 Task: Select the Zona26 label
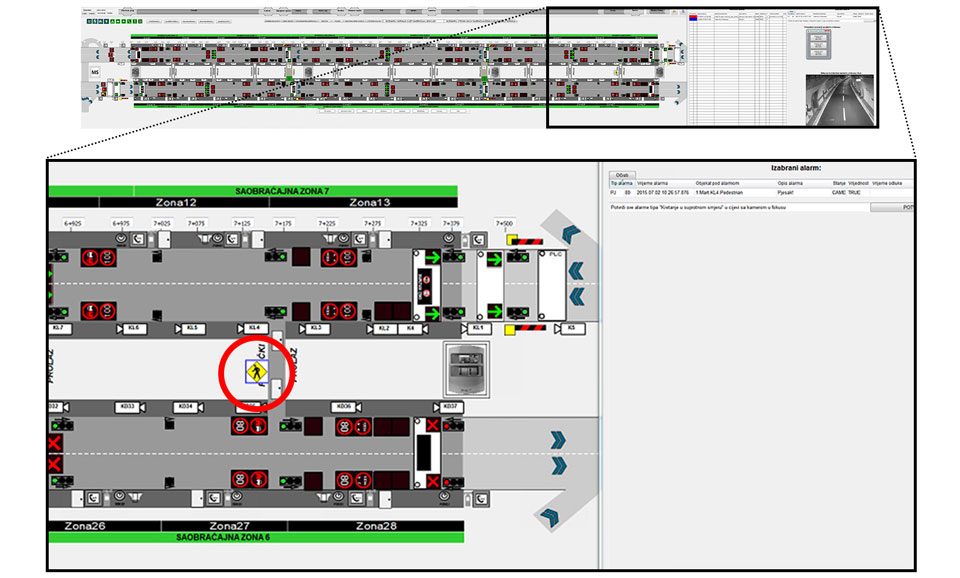[x=84, y=526]
